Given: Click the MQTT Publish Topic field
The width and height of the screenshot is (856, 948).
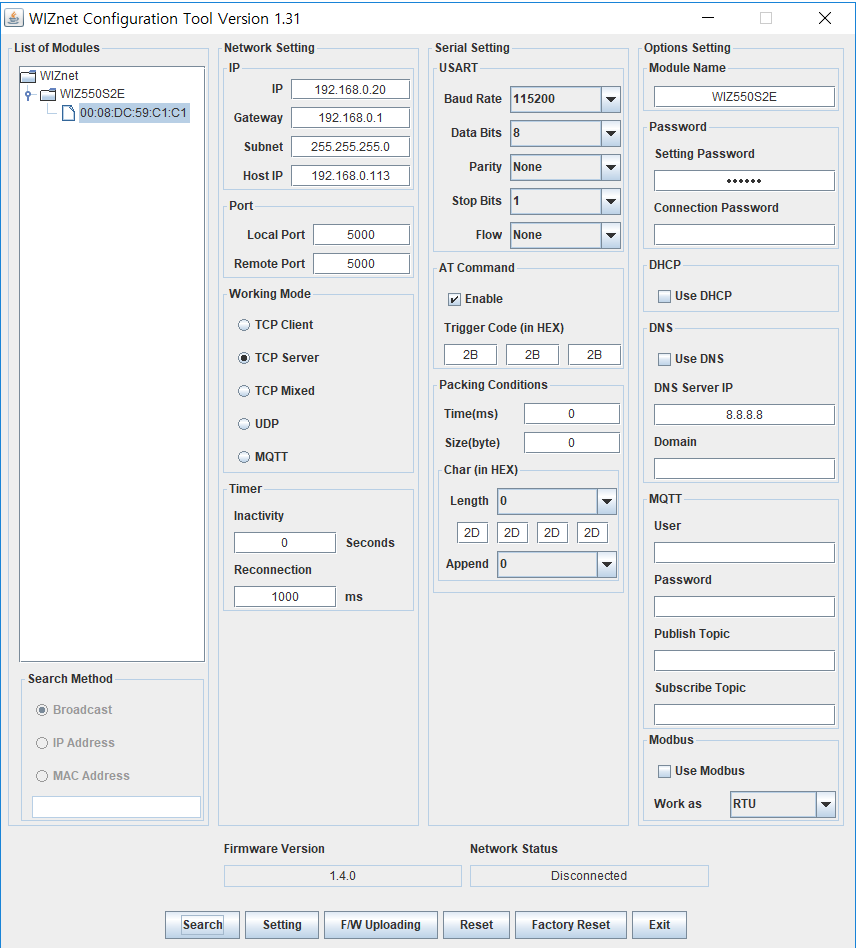Looking at the screenshot, I should 744,661.
